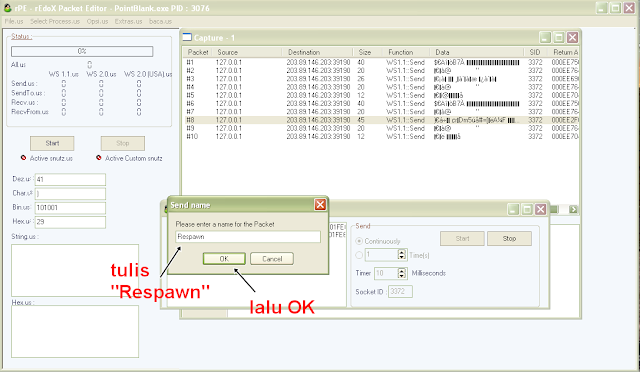Select packet #7 row
This screenshot has width=640, height=372.
pyautogui.click(x=381, y=111)
